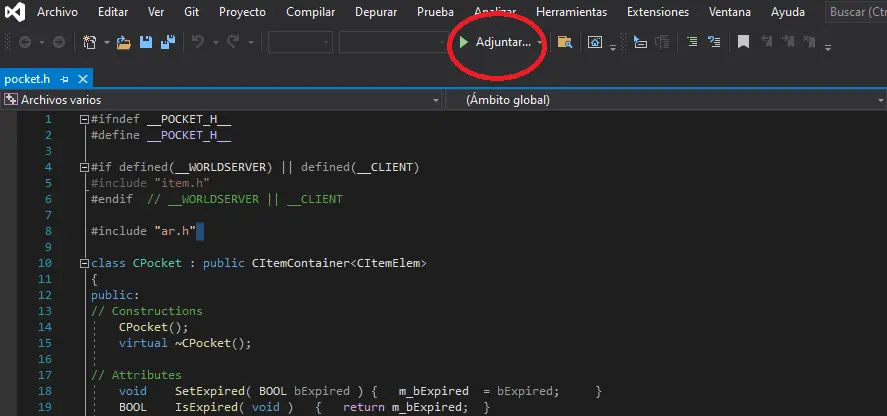Open the Ámbito global scope dropdown
This screenshot has height=416, width=887.
[881, 101]
